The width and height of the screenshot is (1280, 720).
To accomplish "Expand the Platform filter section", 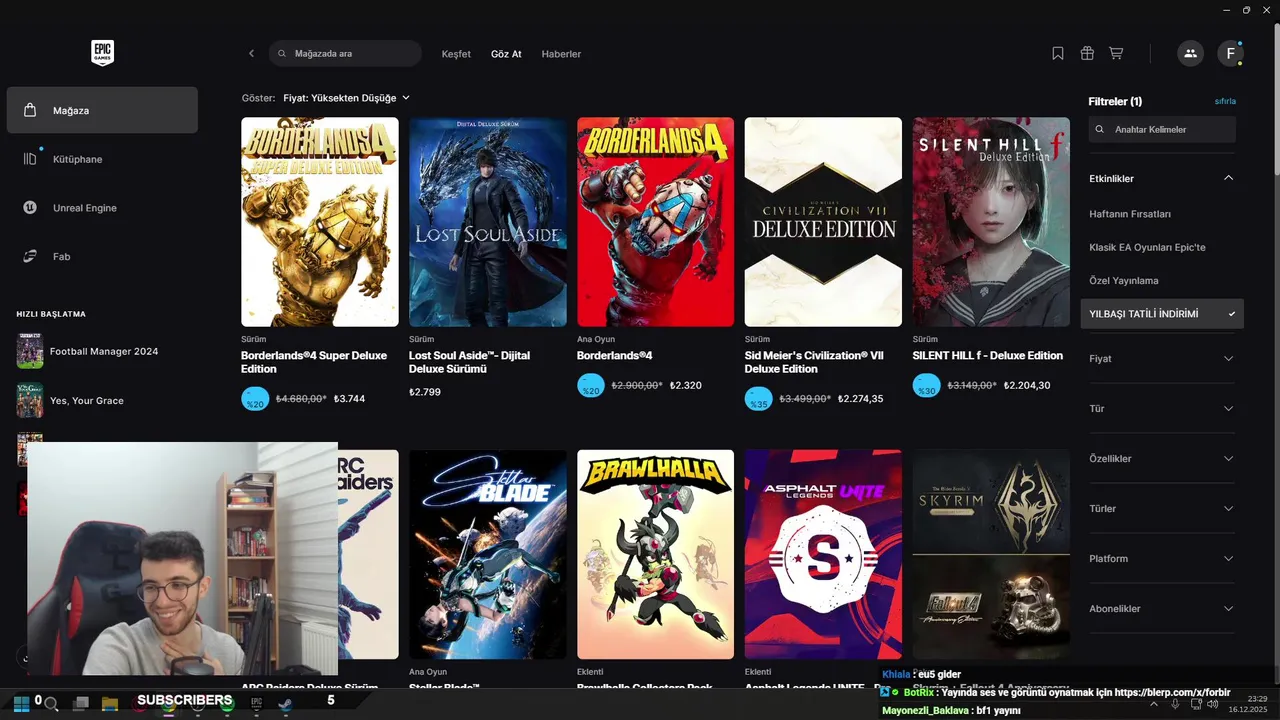I will point(1162,559).
